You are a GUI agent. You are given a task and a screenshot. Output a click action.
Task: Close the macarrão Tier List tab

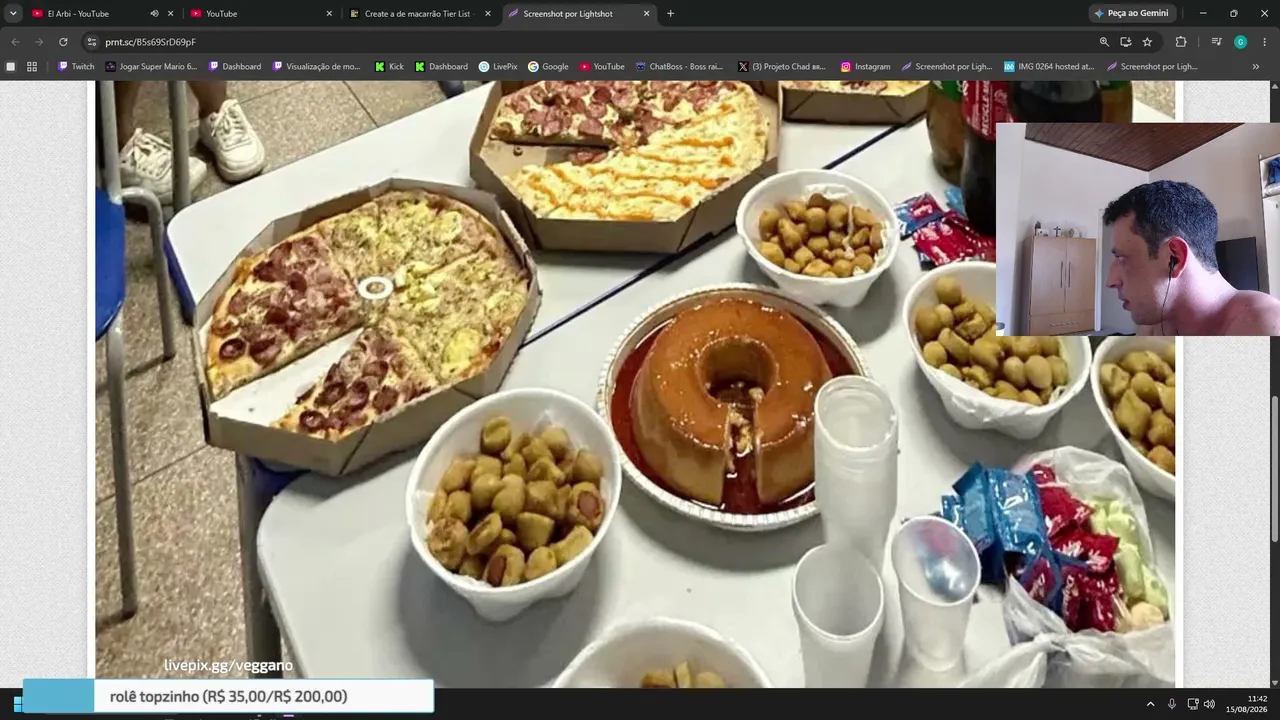[488, 14]
